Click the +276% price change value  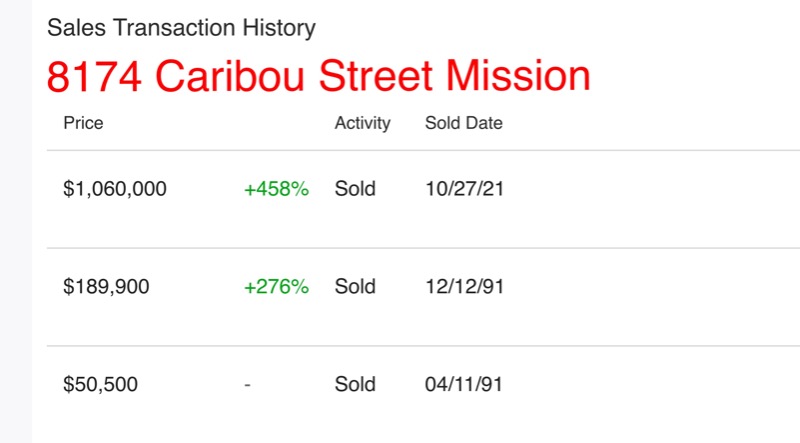coord(276,287)
